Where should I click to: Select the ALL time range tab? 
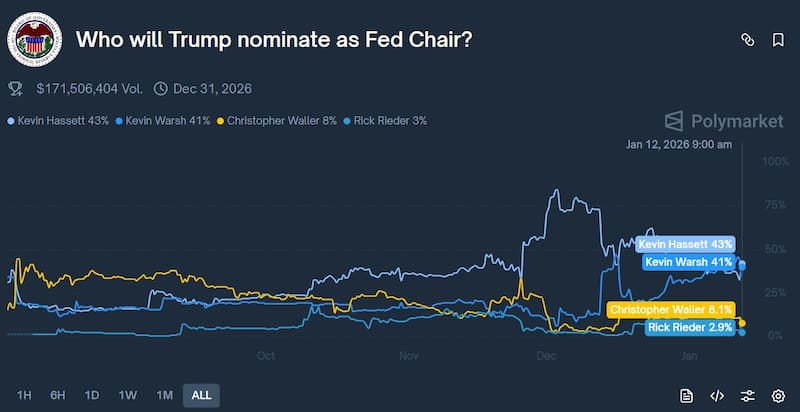(x=201, y=395)
